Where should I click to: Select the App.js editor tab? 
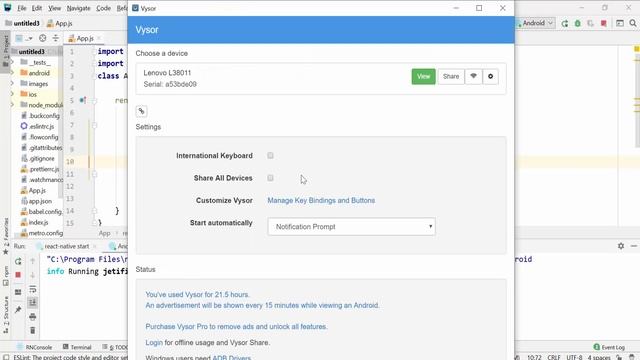[x=85, y=38]
